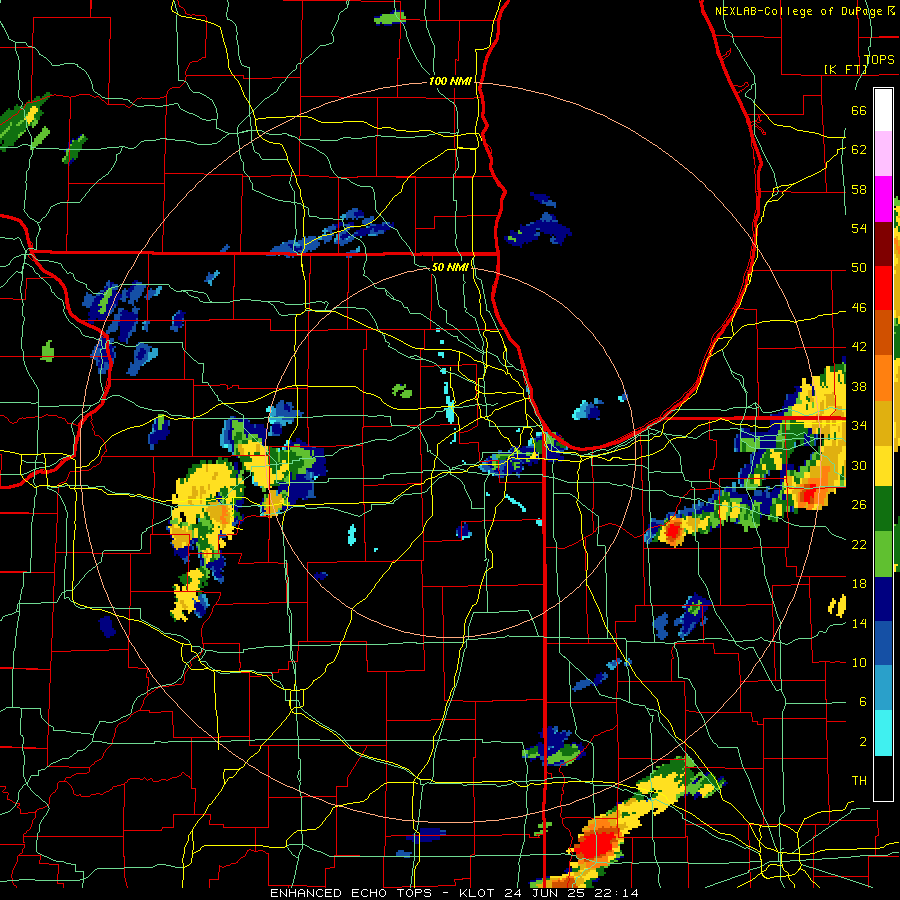
Task: Click the gold legend swatch
Action: (883, 422)
